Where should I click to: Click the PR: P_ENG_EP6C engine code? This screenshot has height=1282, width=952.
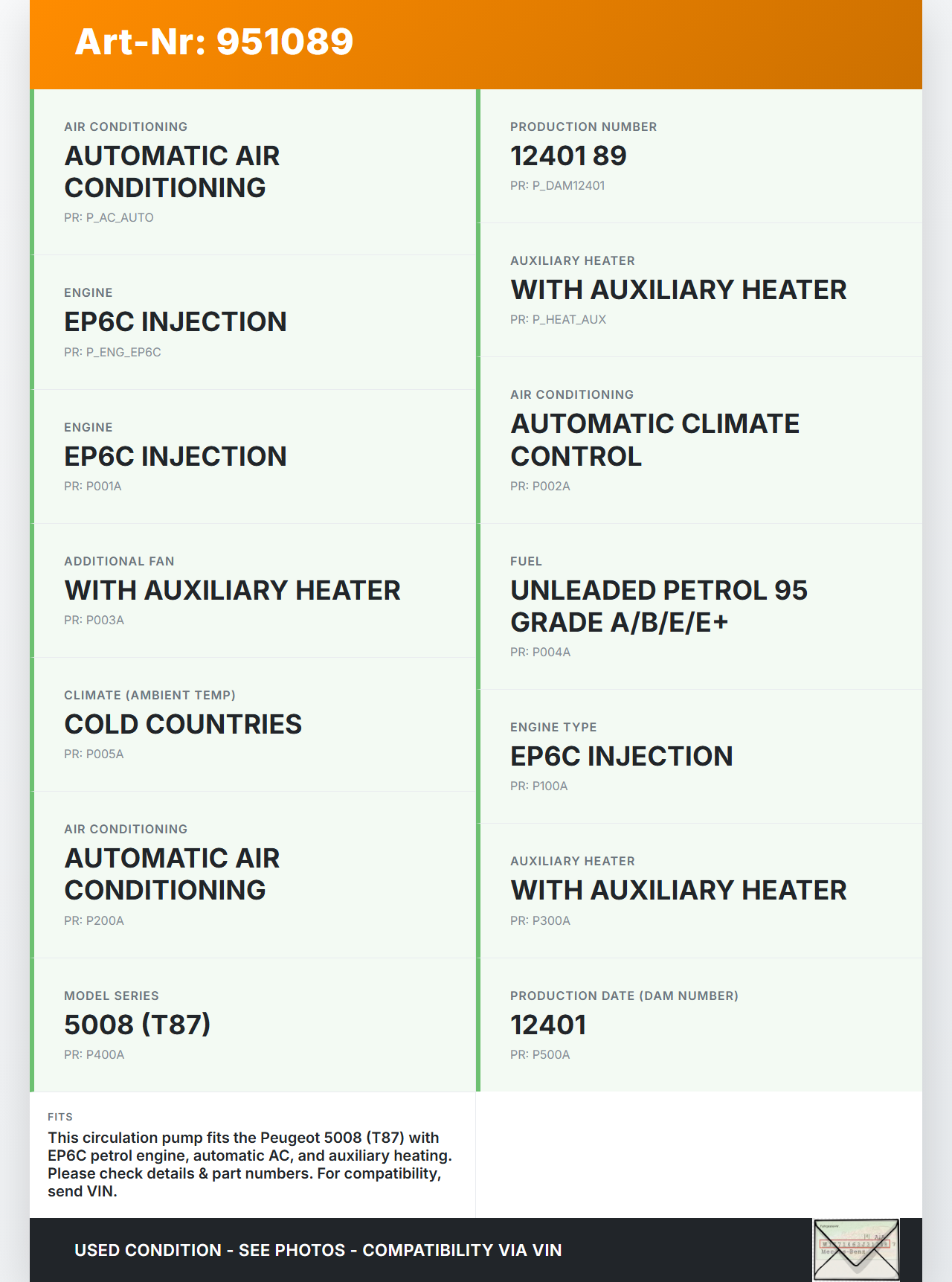pos(112,352)
